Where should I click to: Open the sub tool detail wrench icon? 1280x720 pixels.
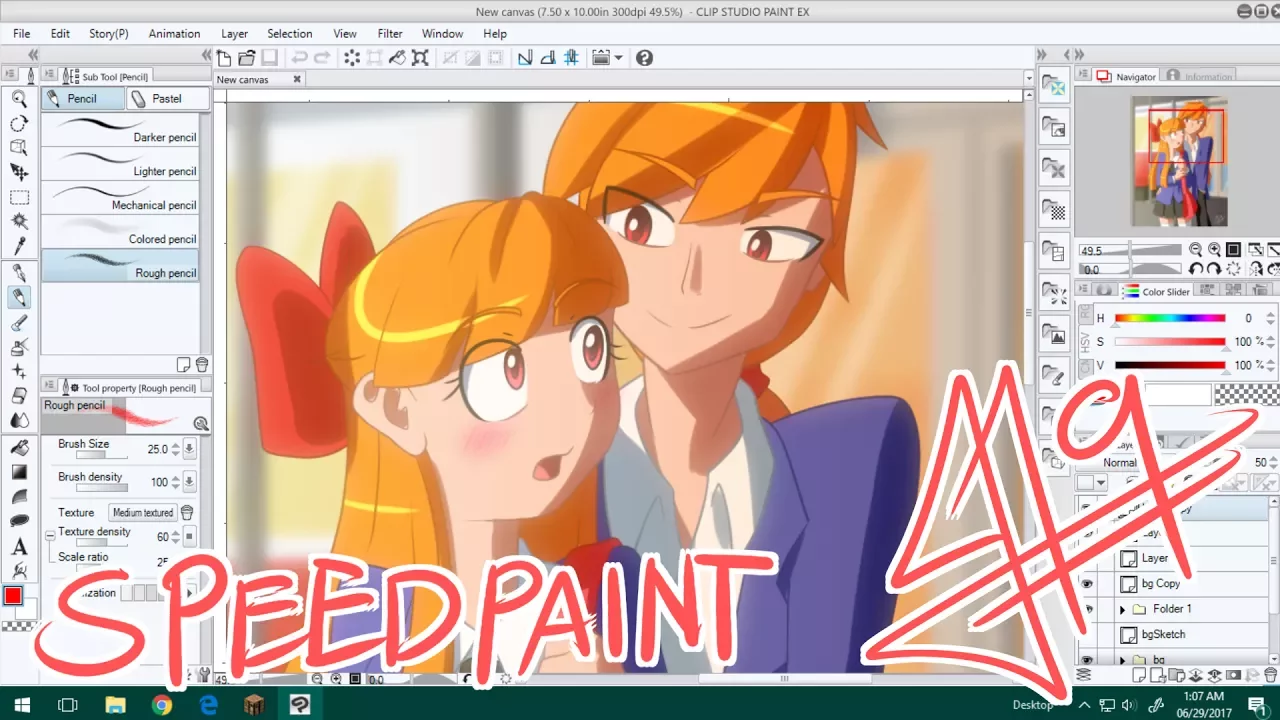pyautogui.click(x=204, y=675)
